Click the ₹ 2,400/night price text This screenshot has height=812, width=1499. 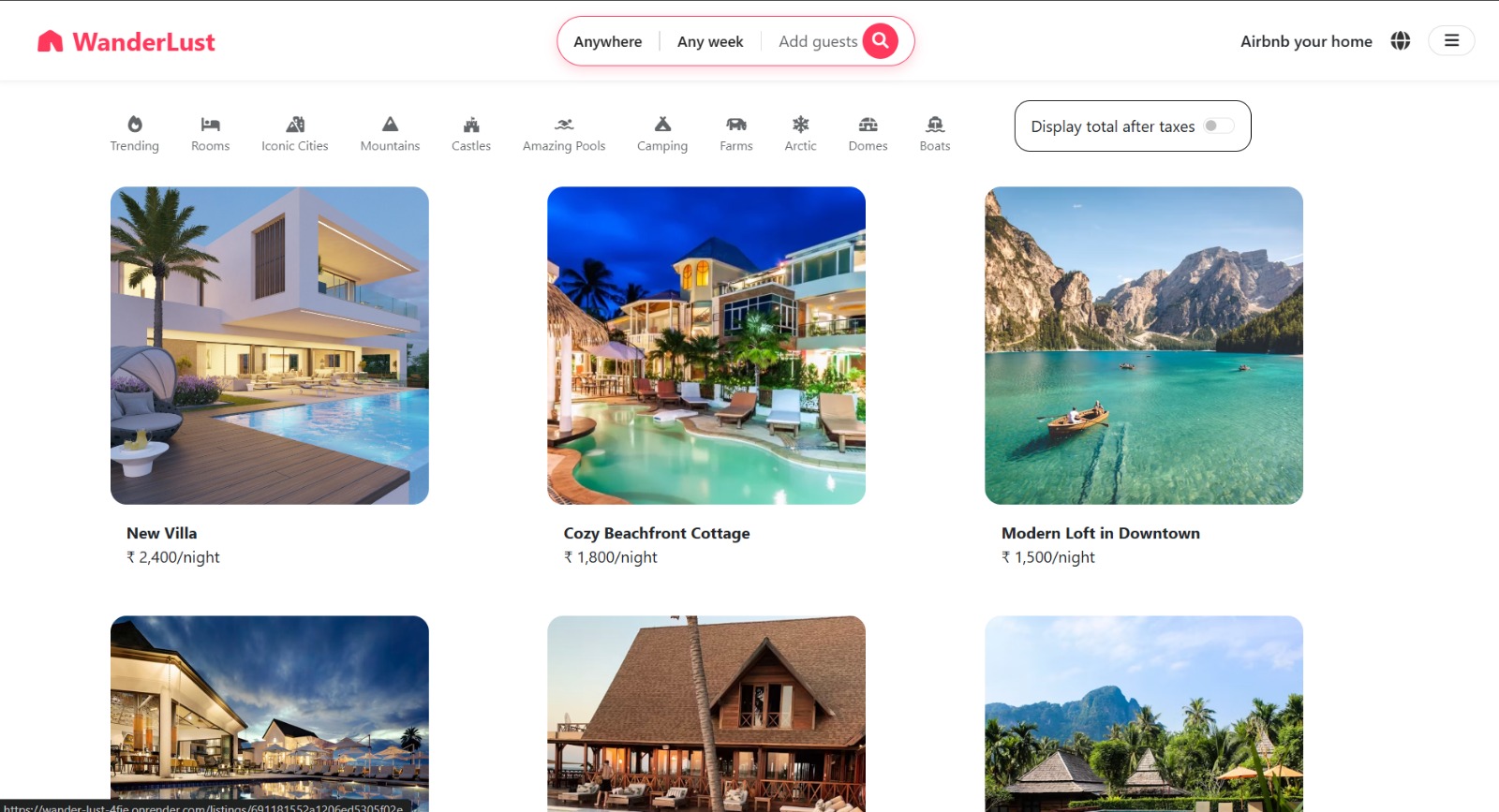click(x=173, y=557)
